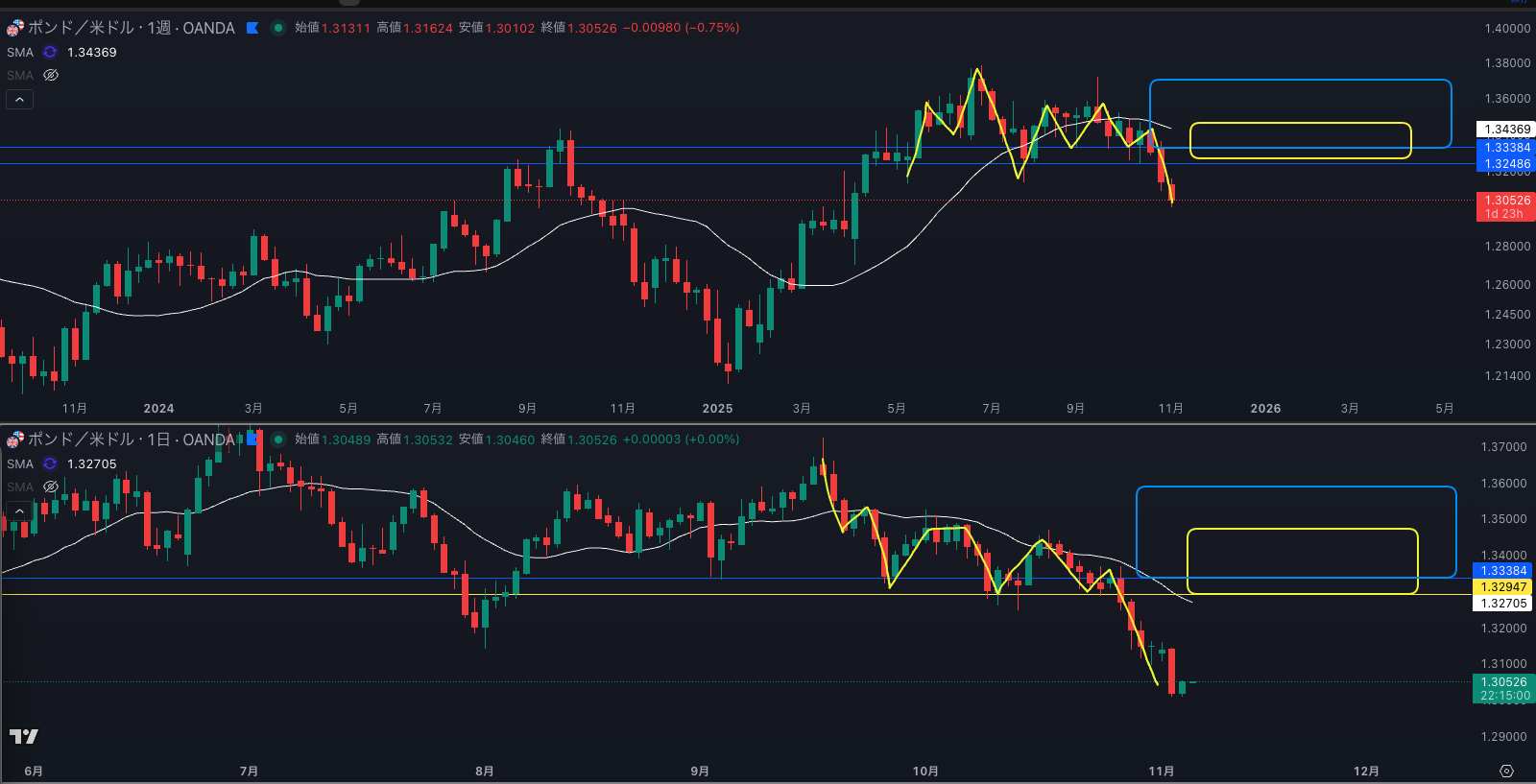This screenshot has height=784, width=1536.
Task: Click the green market status dot, weekly chart
Action: pos(277,28)
